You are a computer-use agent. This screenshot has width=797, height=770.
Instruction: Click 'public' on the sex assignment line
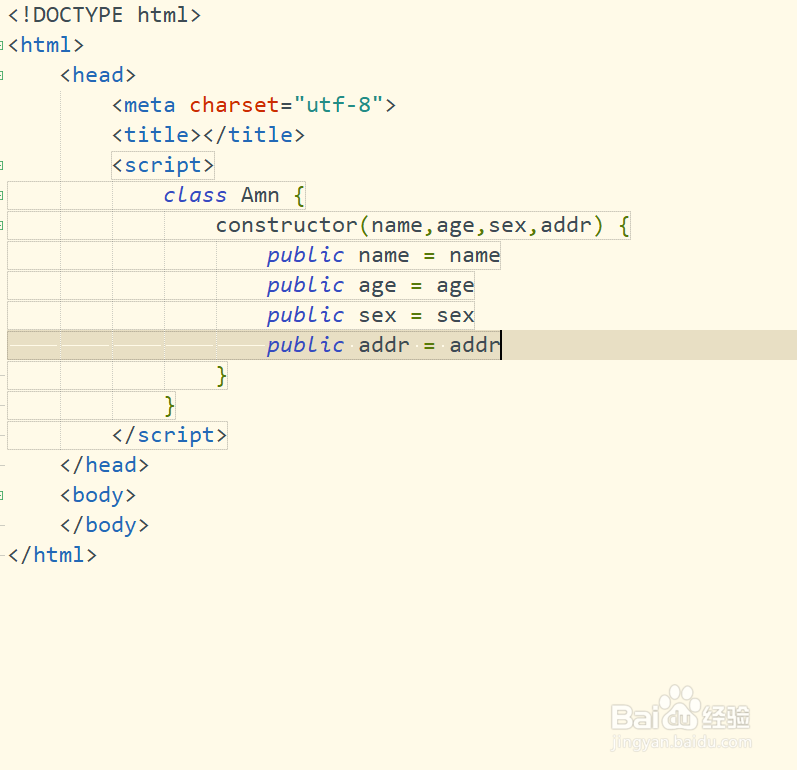tap(305, 316)
